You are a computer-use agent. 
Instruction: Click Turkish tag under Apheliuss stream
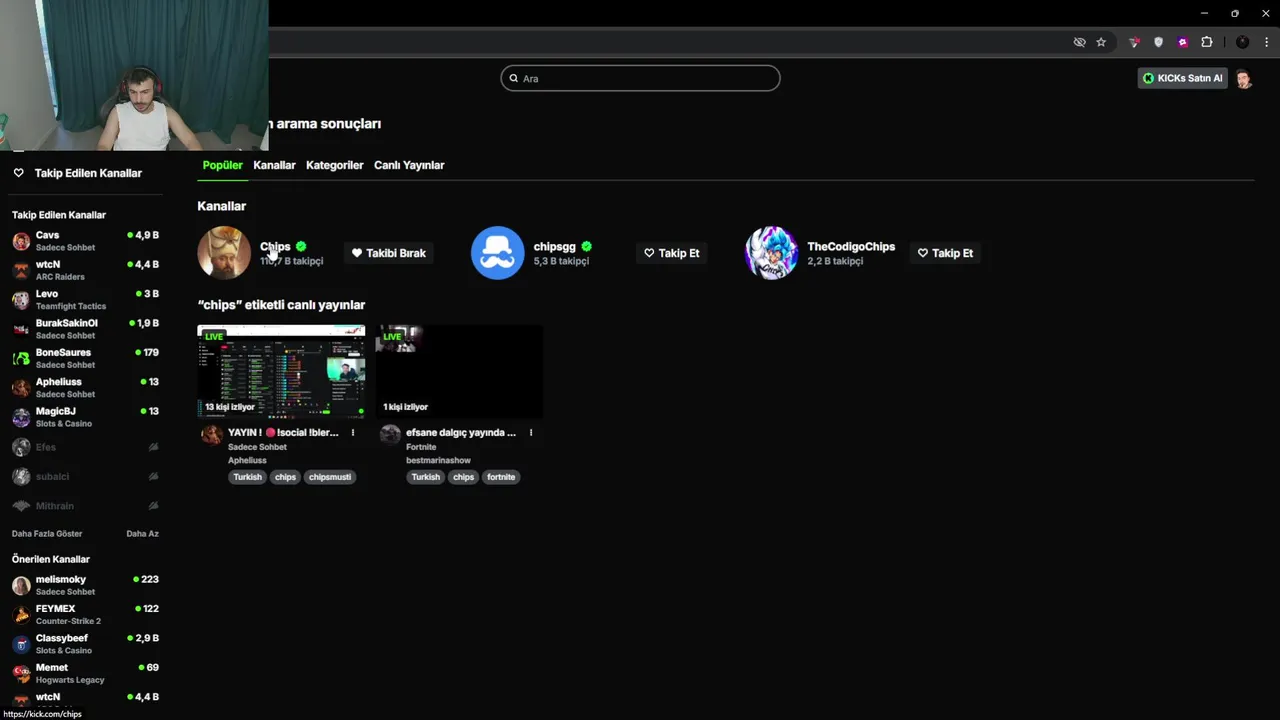247,477
